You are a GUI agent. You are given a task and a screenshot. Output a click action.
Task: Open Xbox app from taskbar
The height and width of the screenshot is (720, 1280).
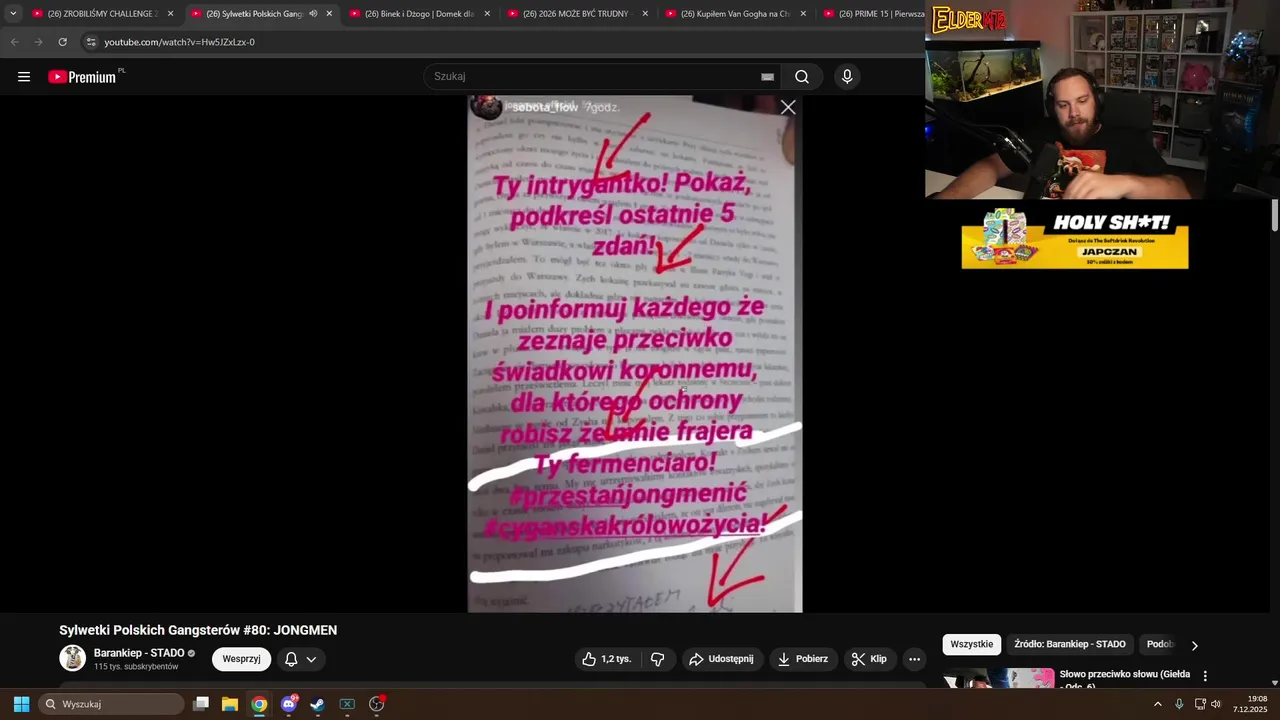[x=347, y=704]
